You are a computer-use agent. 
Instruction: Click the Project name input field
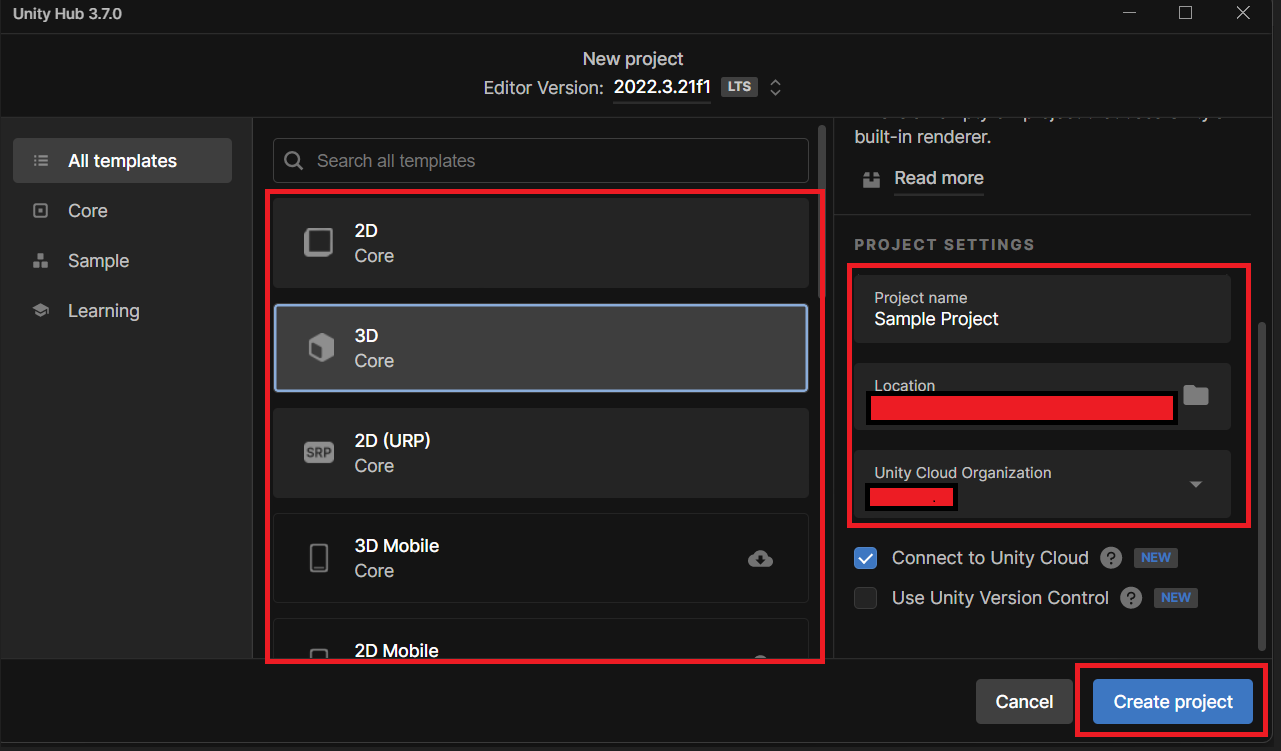tap(1040, 319)
